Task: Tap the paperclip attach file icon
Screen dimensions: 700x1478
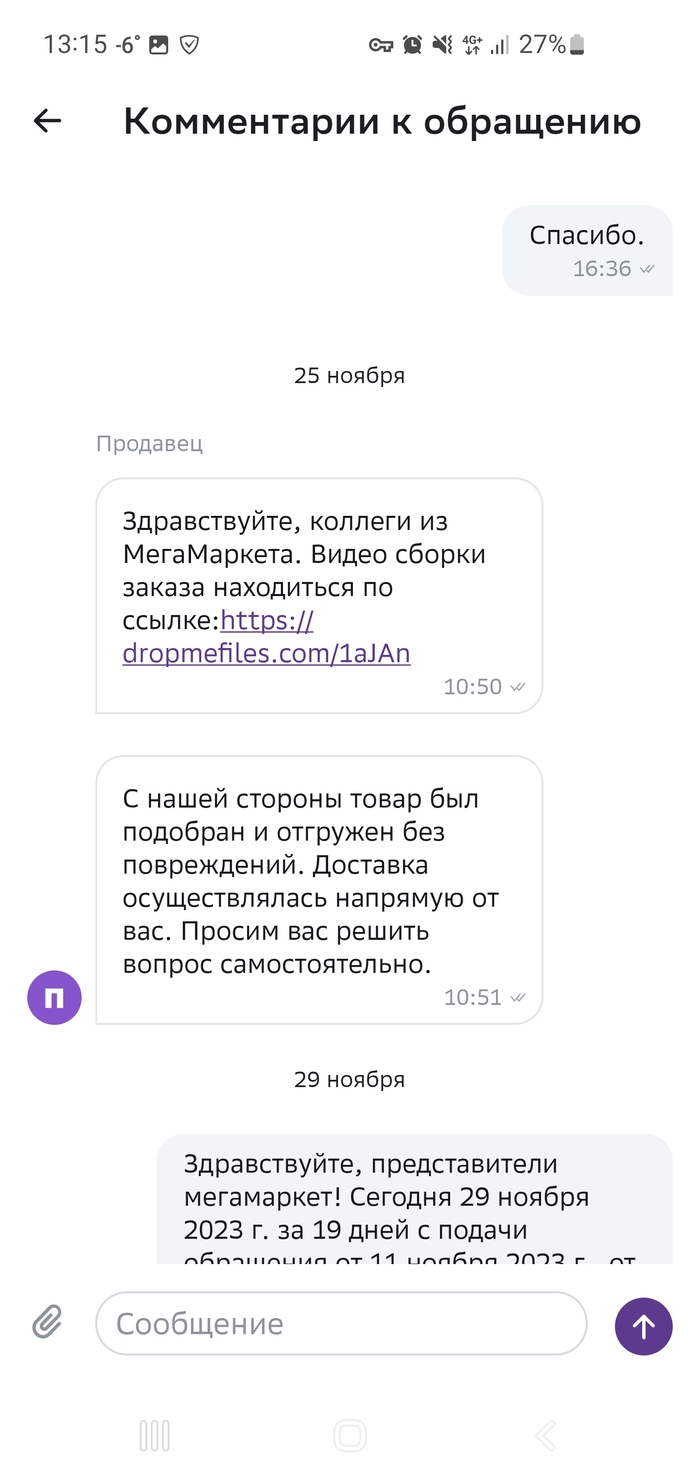Action: click(x=47, y=1324)
